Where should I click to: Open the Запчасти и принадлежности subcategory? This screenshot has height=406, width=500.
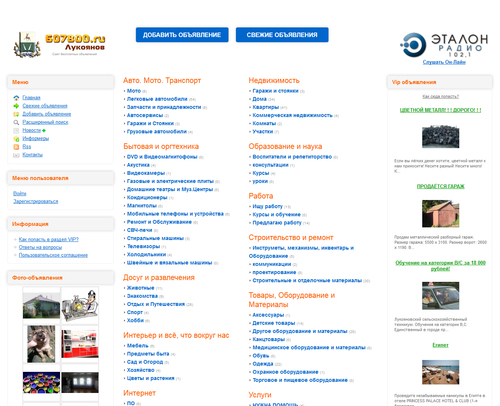tap(164, 107)
